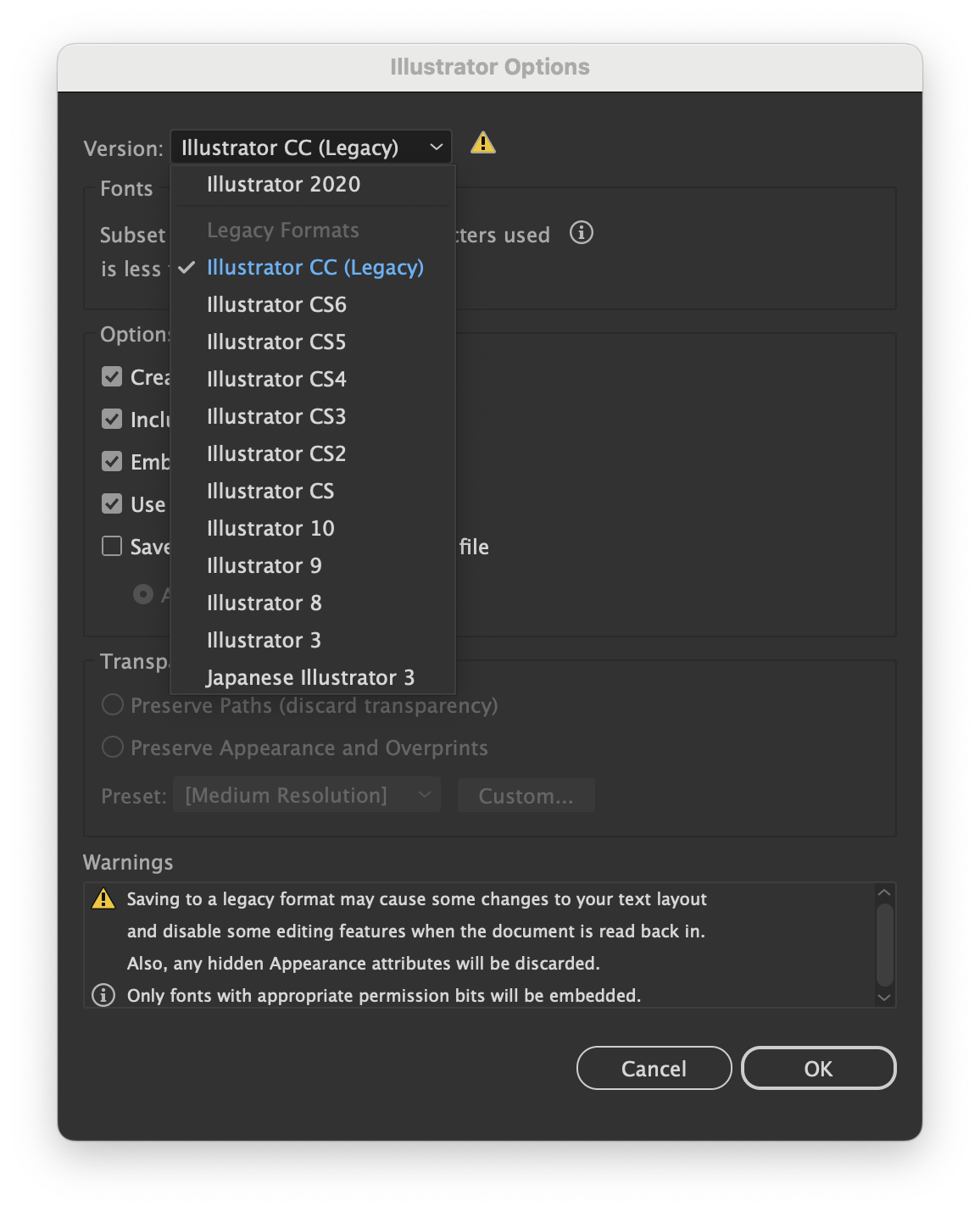Select Preserve Paths (discard transparency)
This screenshot has height=1212, width=980.
[113, 704]
